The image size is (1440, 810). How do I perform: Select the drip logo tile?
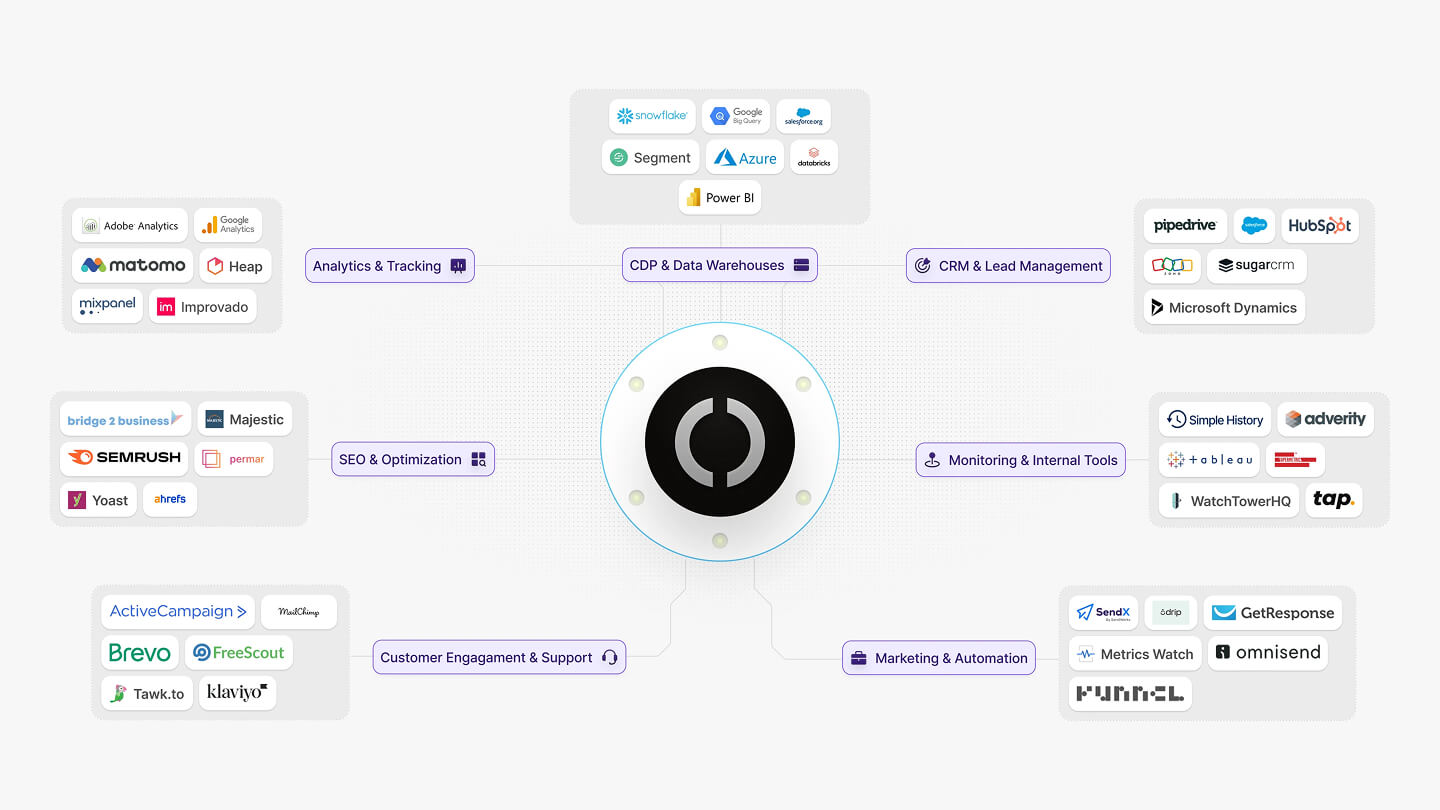[1170, 612]
